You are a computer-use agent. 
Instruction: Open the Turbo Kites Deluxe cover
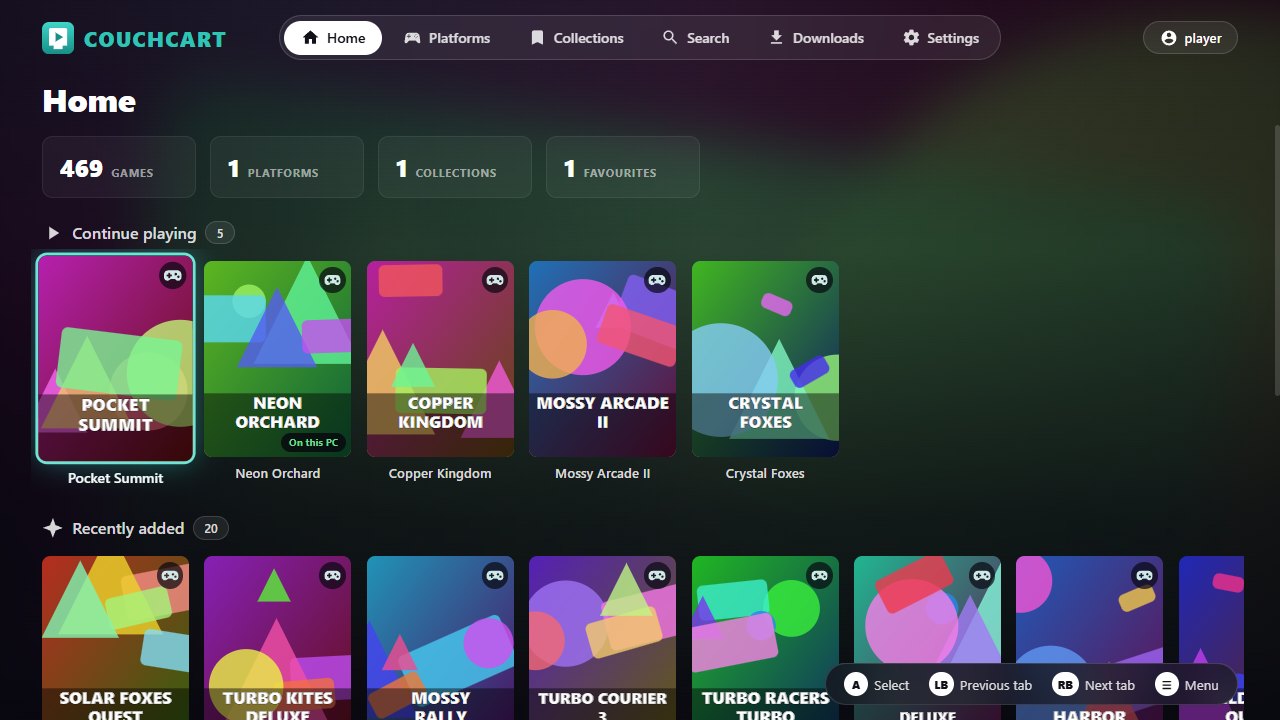(278, 638)
